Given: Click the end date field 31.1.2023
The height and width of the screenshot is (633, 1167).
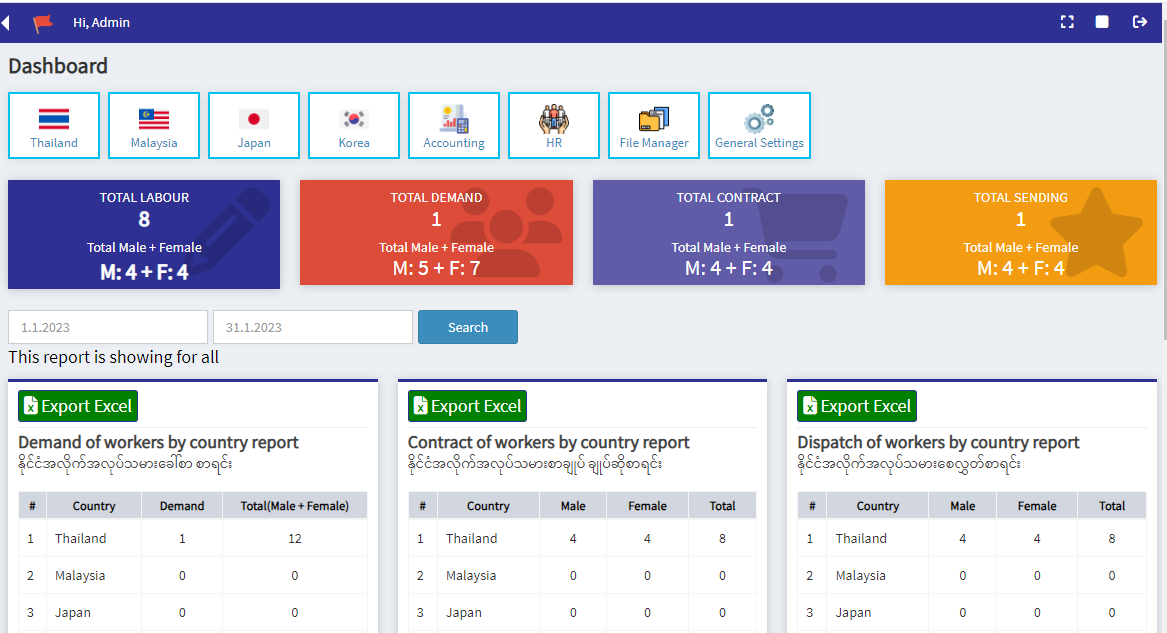Looking at the screenshot, I should [312, 327].
